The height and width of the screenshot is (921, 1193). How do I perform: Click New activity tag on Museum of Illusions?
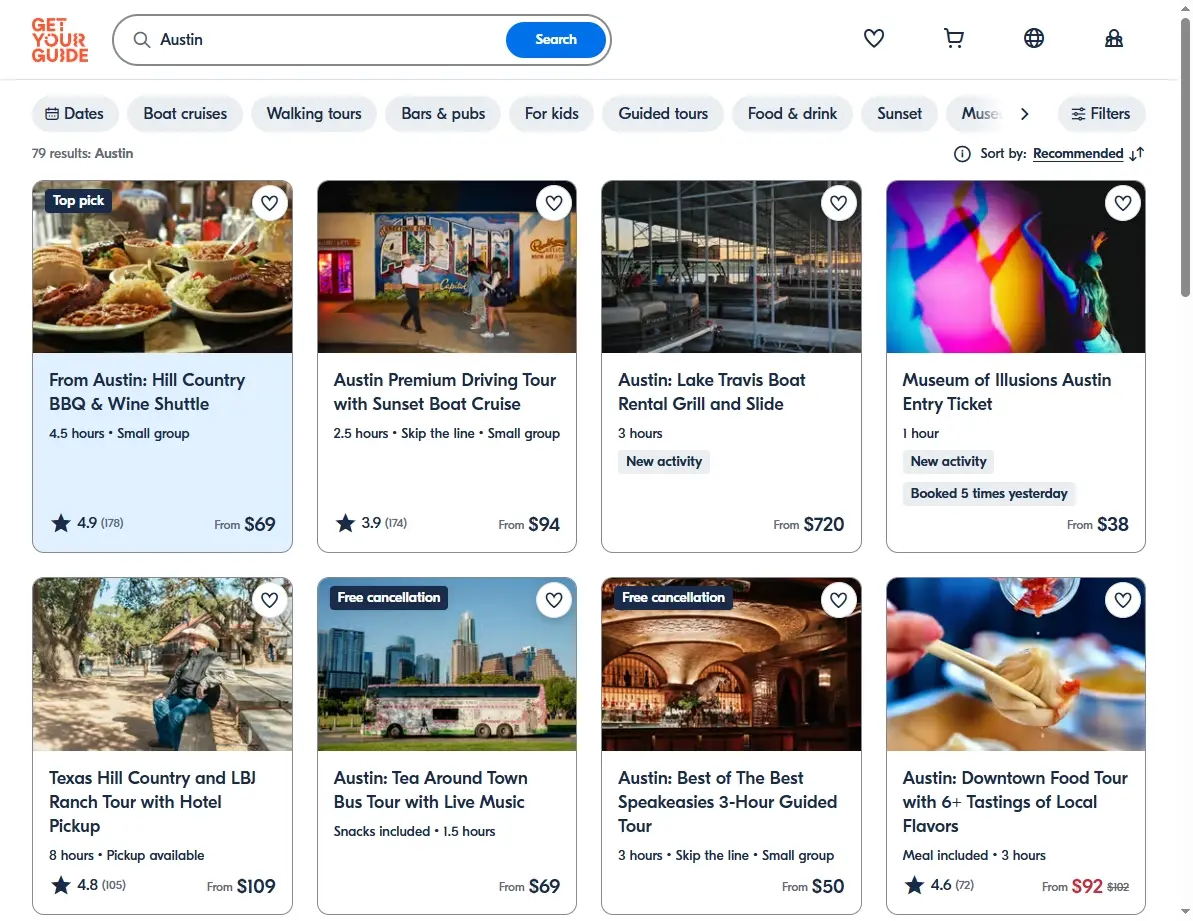coord(948,462)
